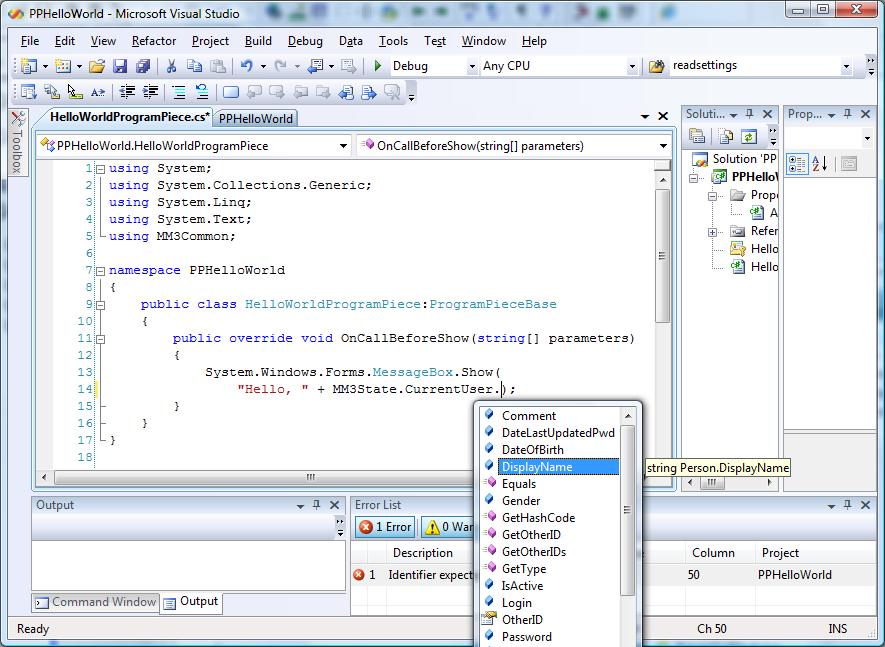Click the Save All icon

143,66
